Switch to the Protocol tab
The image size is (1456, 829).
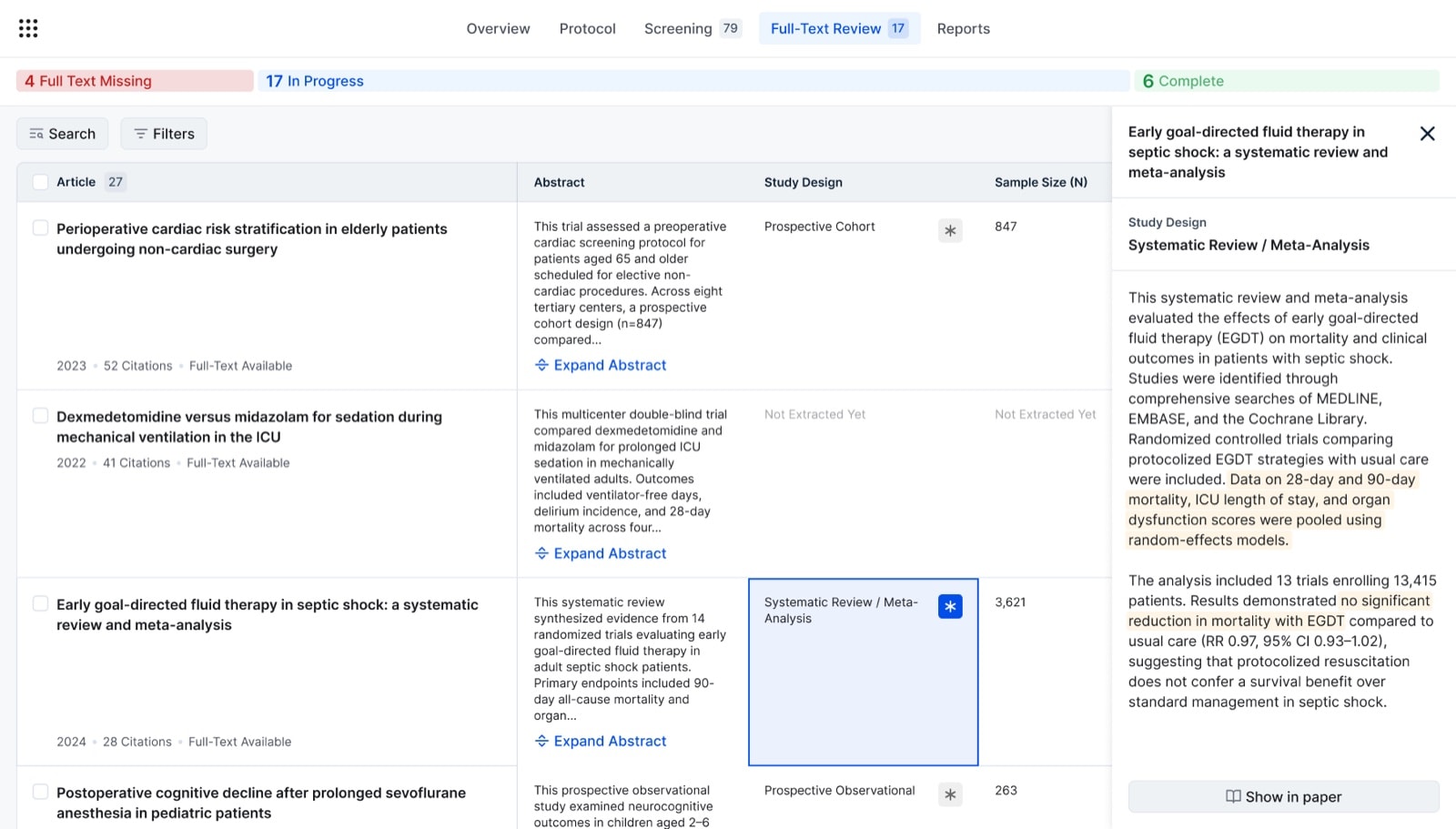coord(587,28)
